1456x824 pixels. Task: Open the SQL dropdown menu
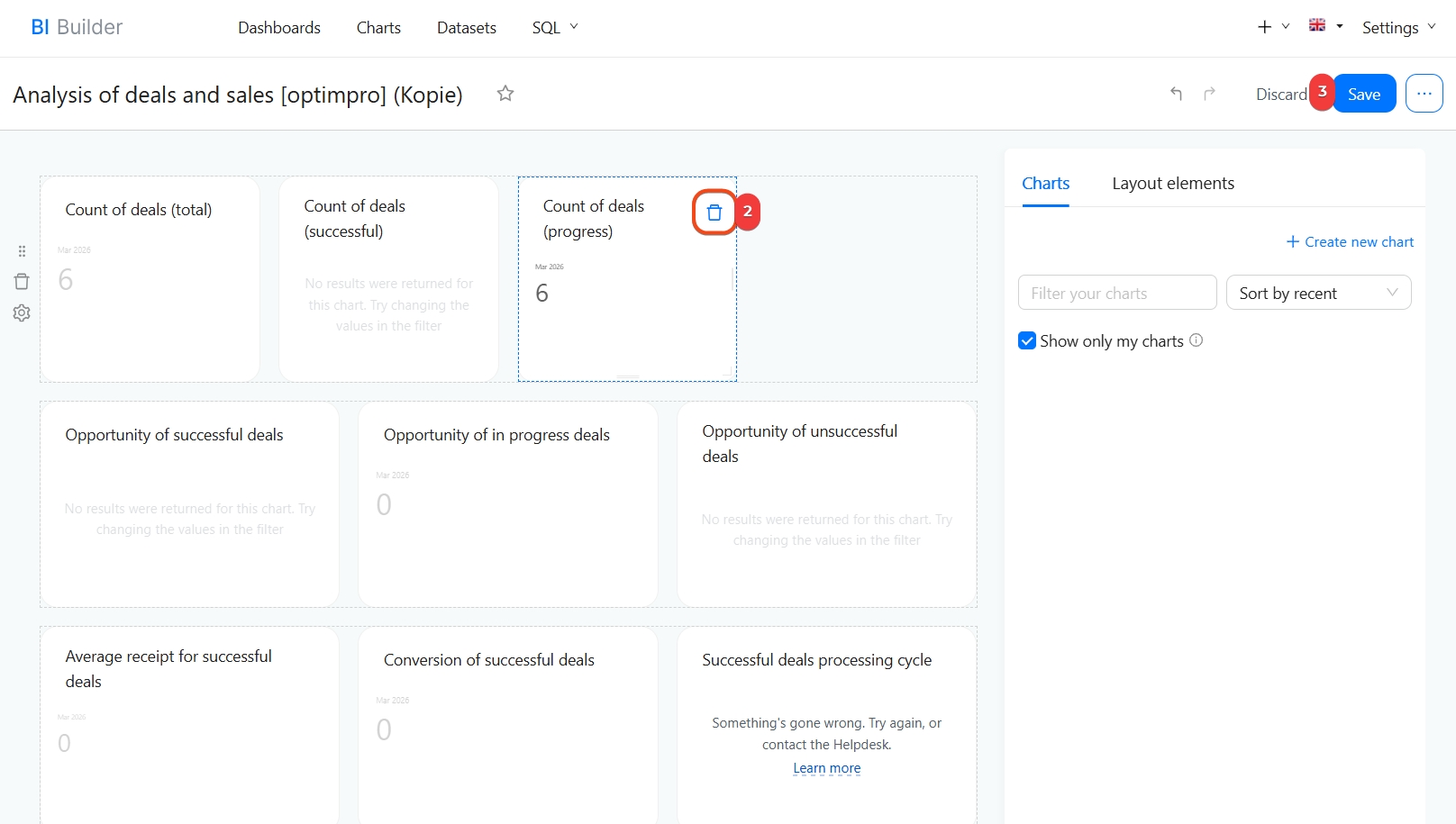(x=554, y=28)
